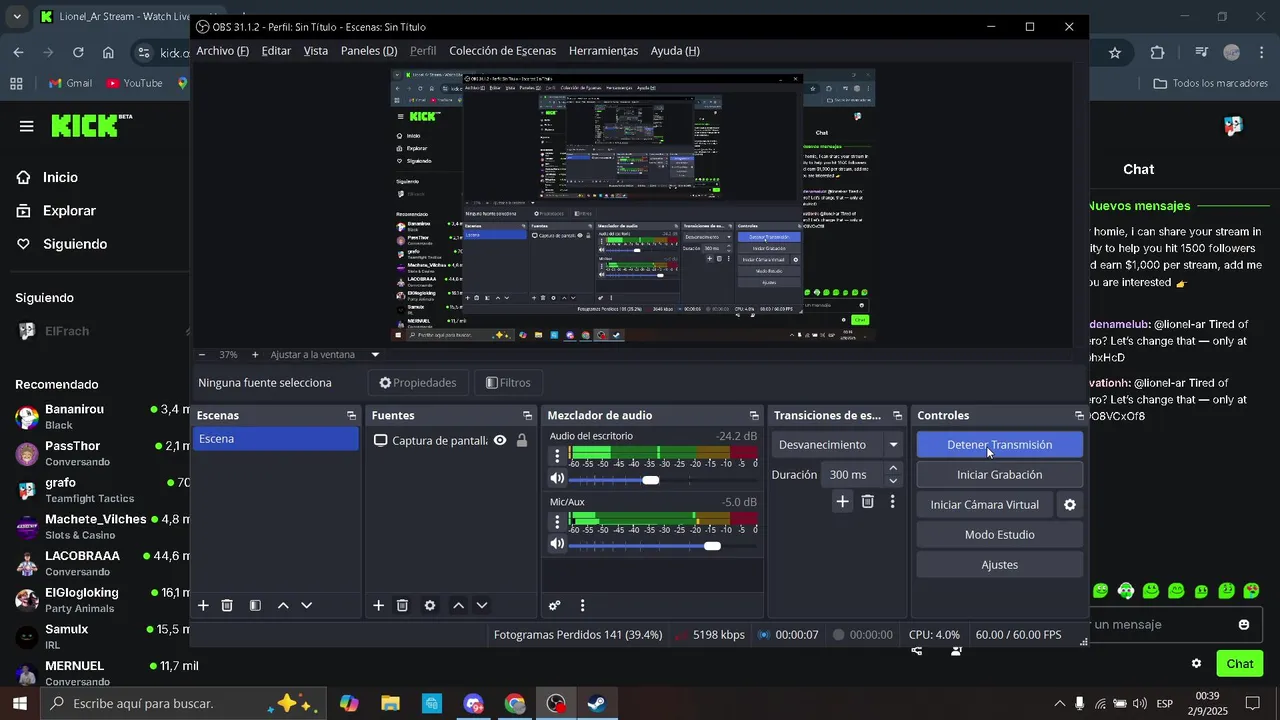Add a new transition with plus icon
The width and height of the screenshot is (1280, 720).
pyautogui.click(x=843, y=501)
